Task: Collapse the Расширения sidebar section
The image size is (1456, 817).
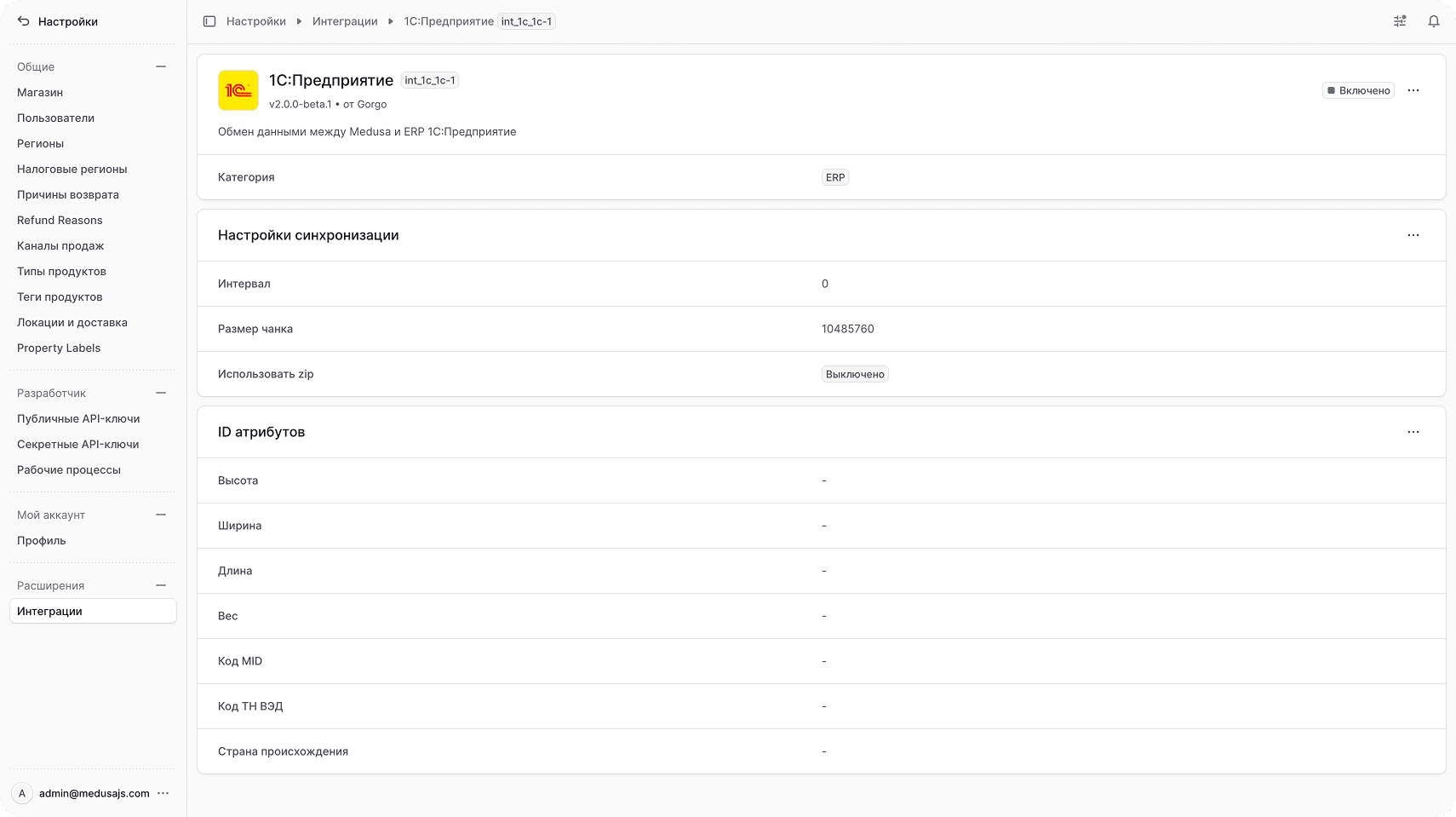Action: click(161, 585)
